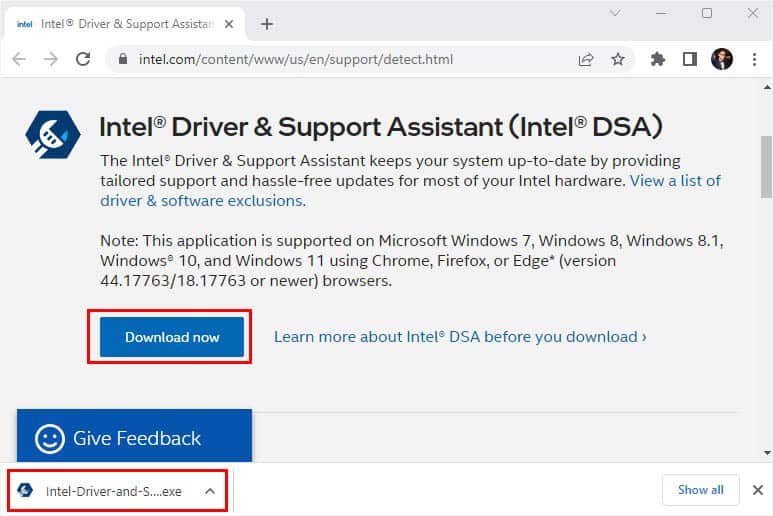Click the Download now button
The width and height of the screenshot is (773, 516).
pyautogui.click(x=172, y=337)
